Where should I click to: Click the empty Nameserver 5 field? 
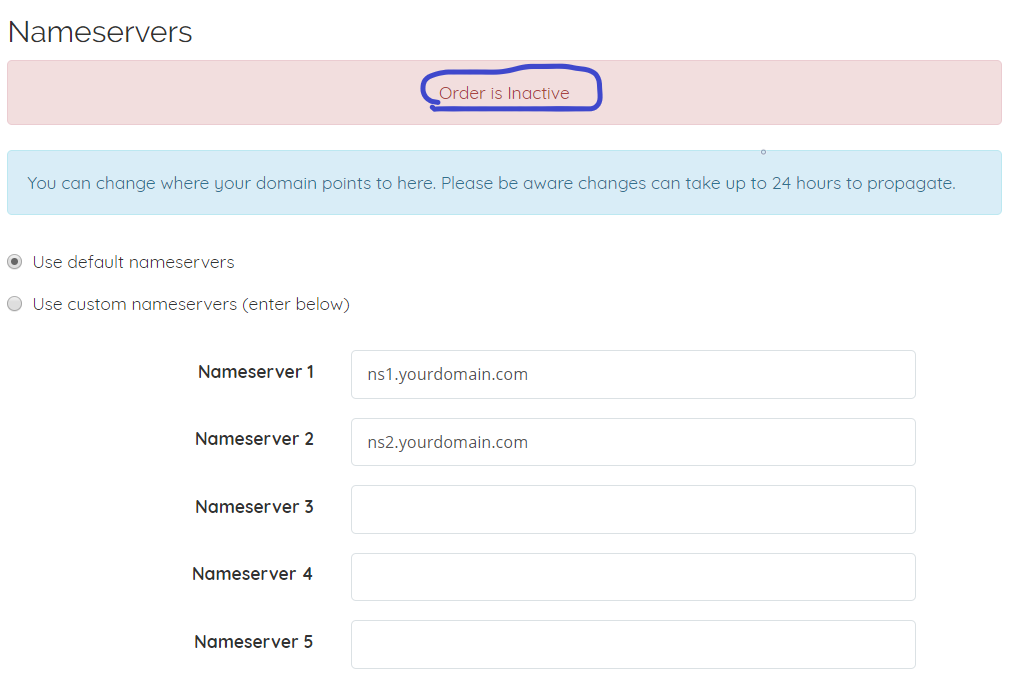[x=633, y=644]
